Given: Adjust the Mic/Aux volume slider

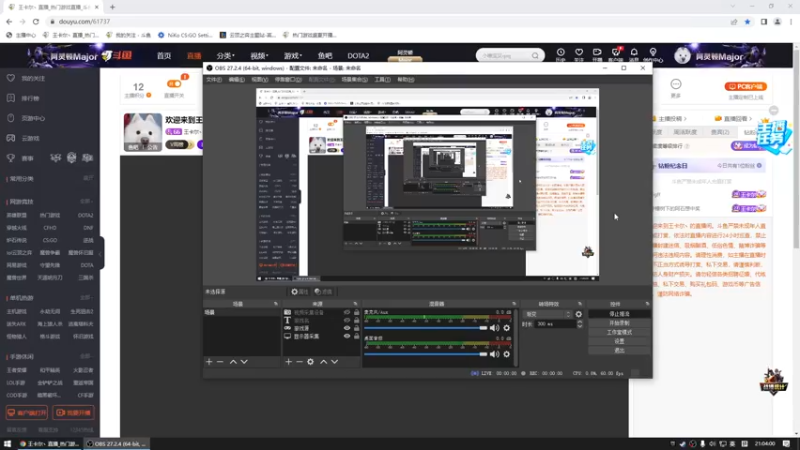Looking at the screenshot, I should 426,328.
